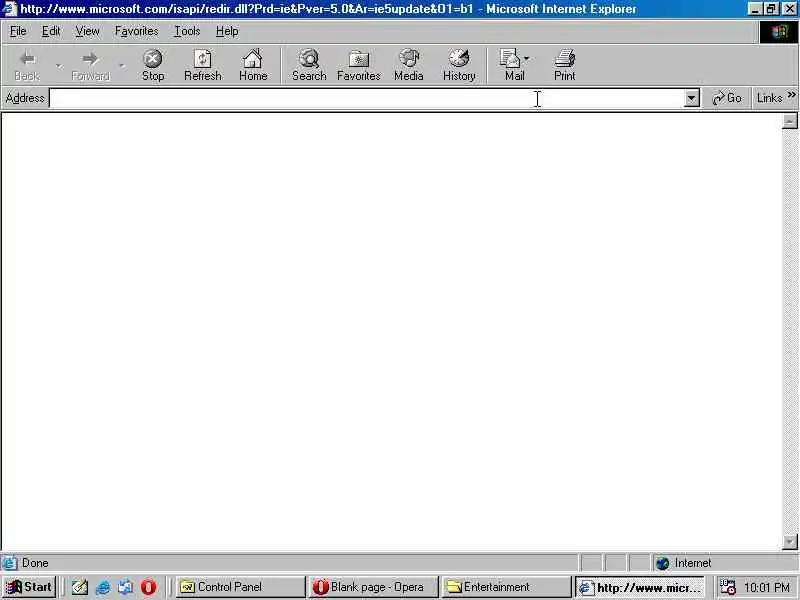Viewport: 800px width, 600px height.
Task: Expand the Mail button dropdown arrow
Action: [528, 59]
